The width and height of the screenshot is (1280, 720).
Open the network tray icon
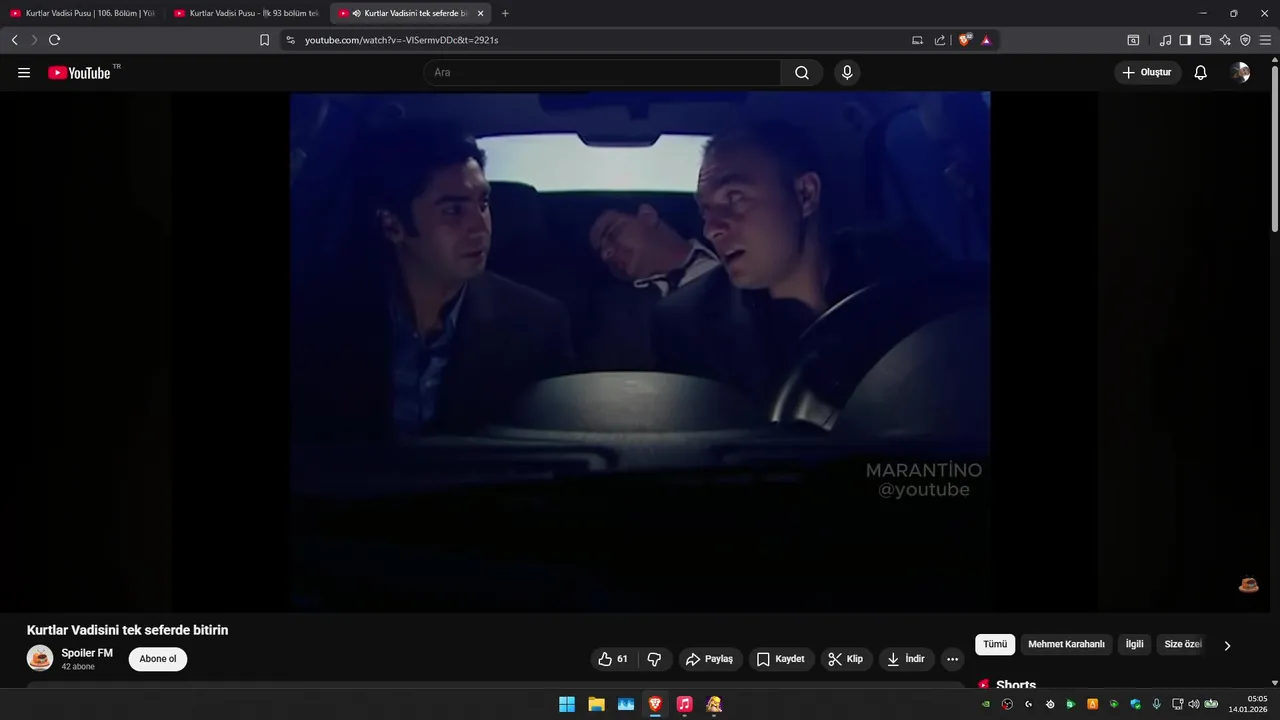[x=1177, y=704]
